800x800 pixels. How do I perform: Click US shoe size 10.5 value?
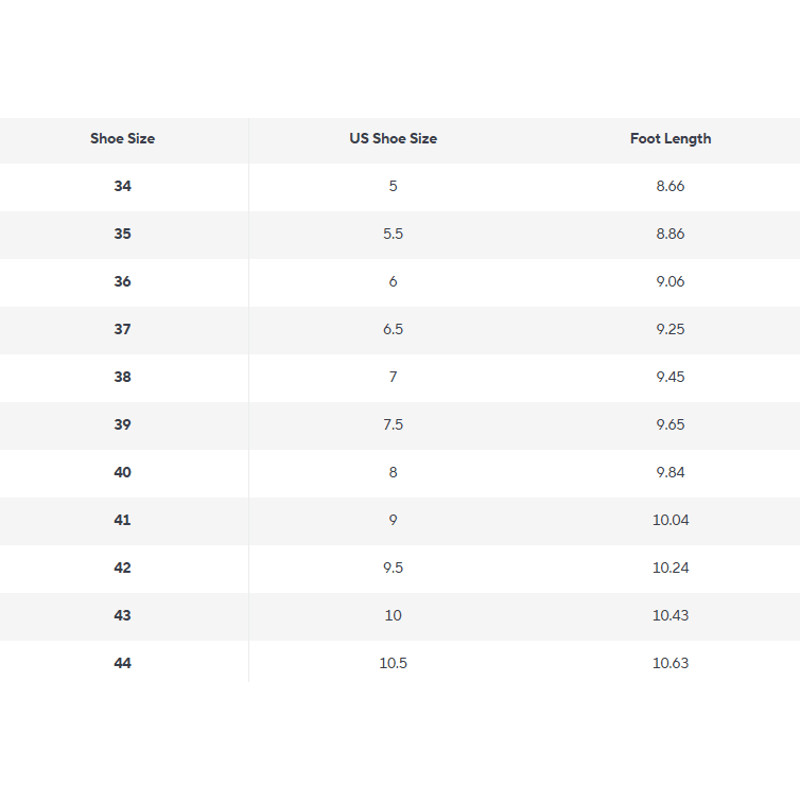tap(393, 663)
